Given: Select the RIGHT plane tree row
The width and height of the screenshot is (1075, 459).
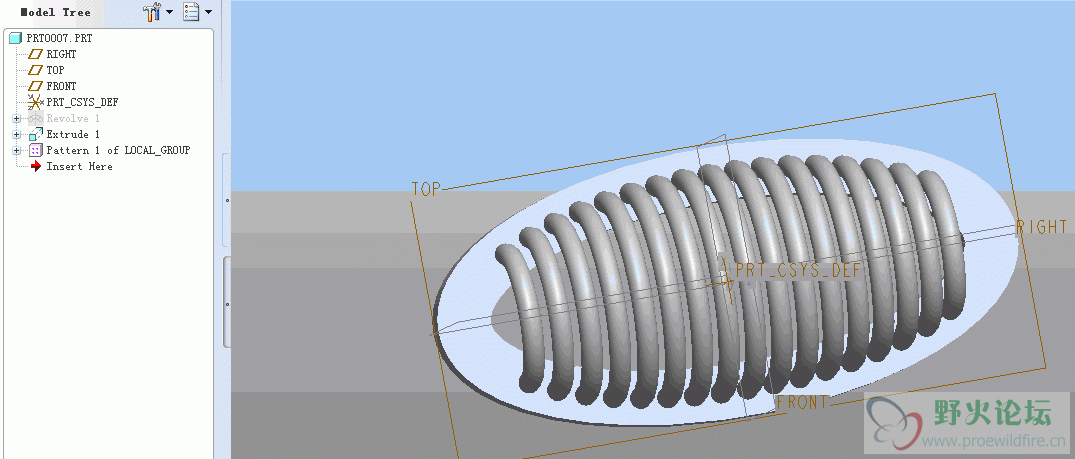Looking at the screenshot, I should coord(61,54).
